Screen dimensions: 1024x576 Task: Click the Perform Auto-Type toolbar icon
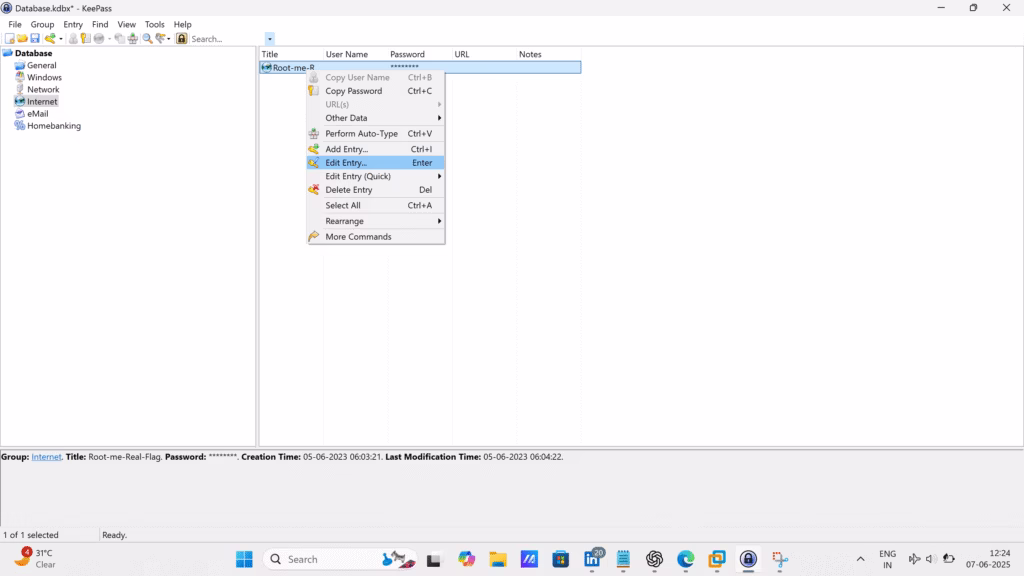click(x=133, y=39)
